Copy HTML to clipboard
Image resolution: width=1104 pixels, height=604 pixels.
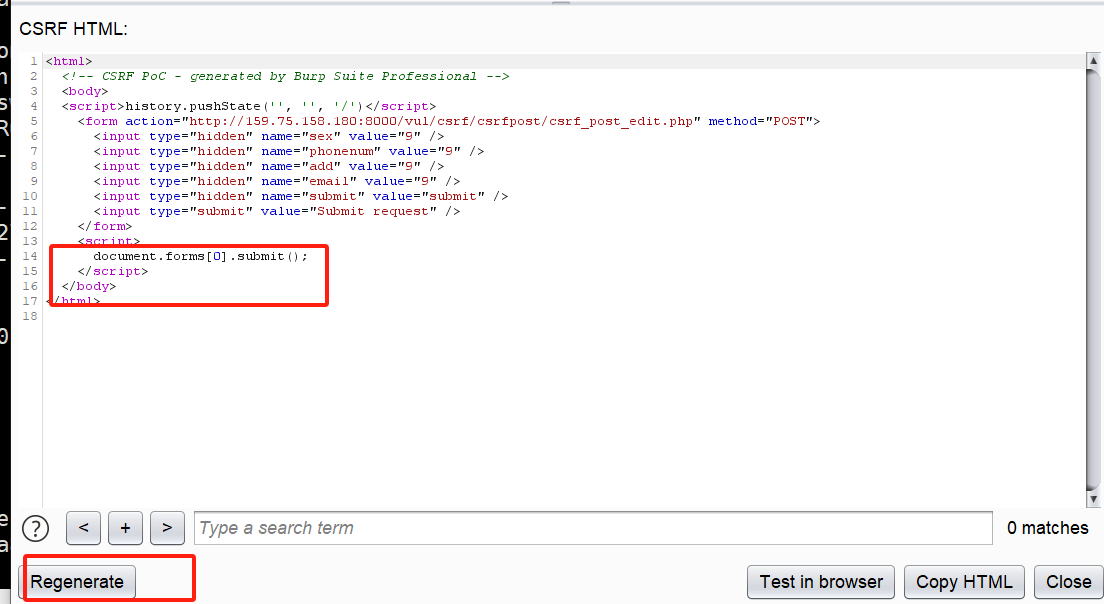tap(964, 582)
